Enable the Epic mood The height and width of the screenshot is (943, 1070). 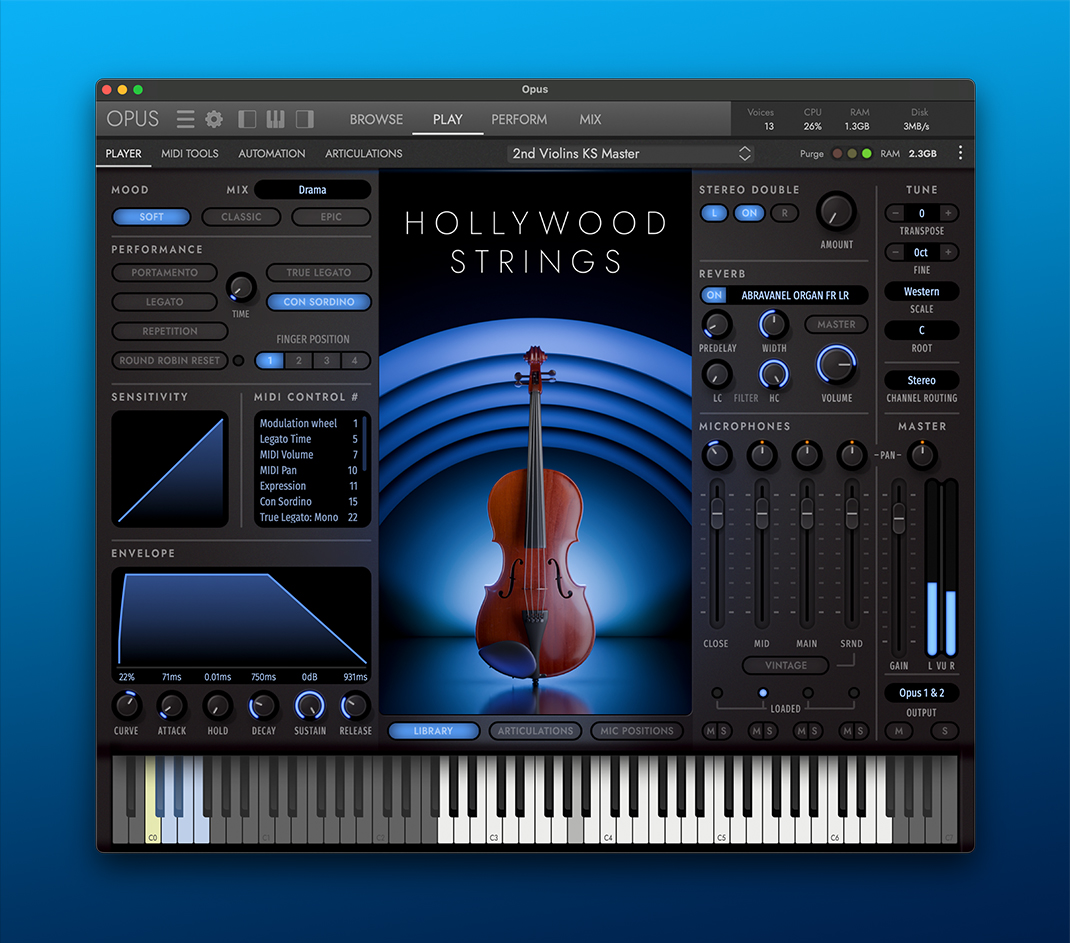[331, 217]
